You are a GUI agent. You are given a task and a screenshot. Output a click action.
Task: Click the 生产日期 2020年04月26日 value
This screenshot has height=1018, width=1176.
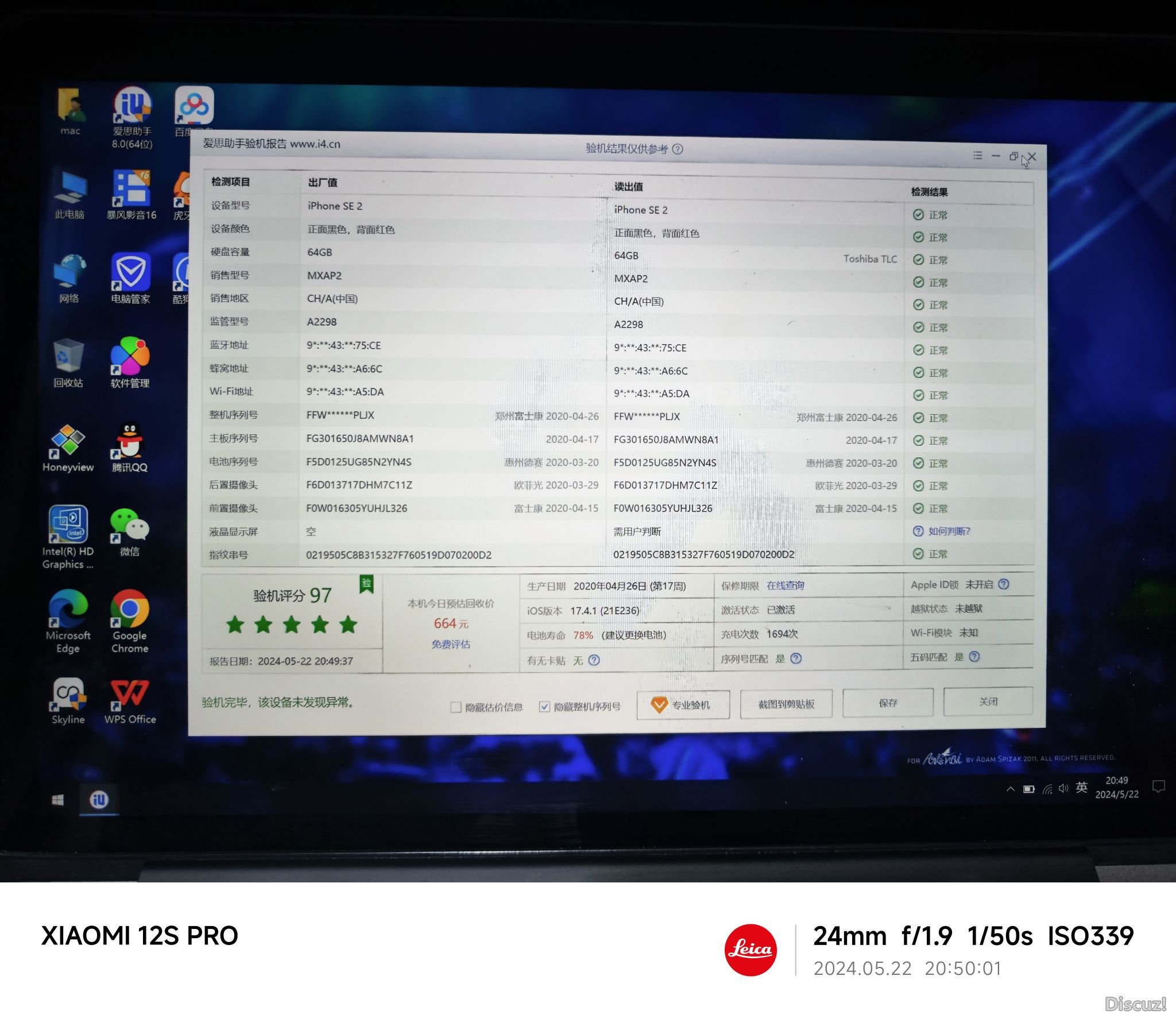(629, 587)
